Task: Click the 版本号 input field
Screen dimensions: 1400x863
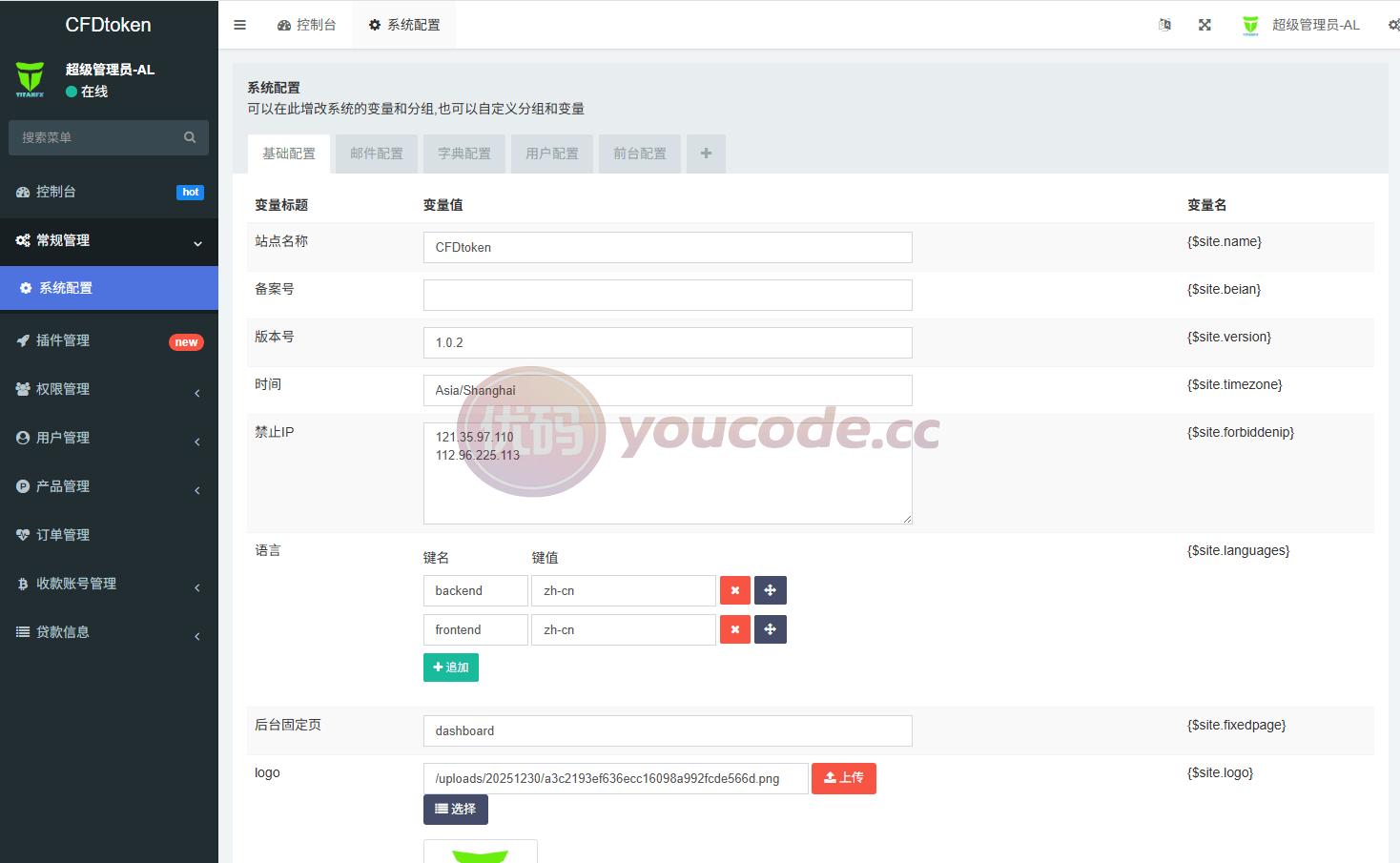Action: 668,342
